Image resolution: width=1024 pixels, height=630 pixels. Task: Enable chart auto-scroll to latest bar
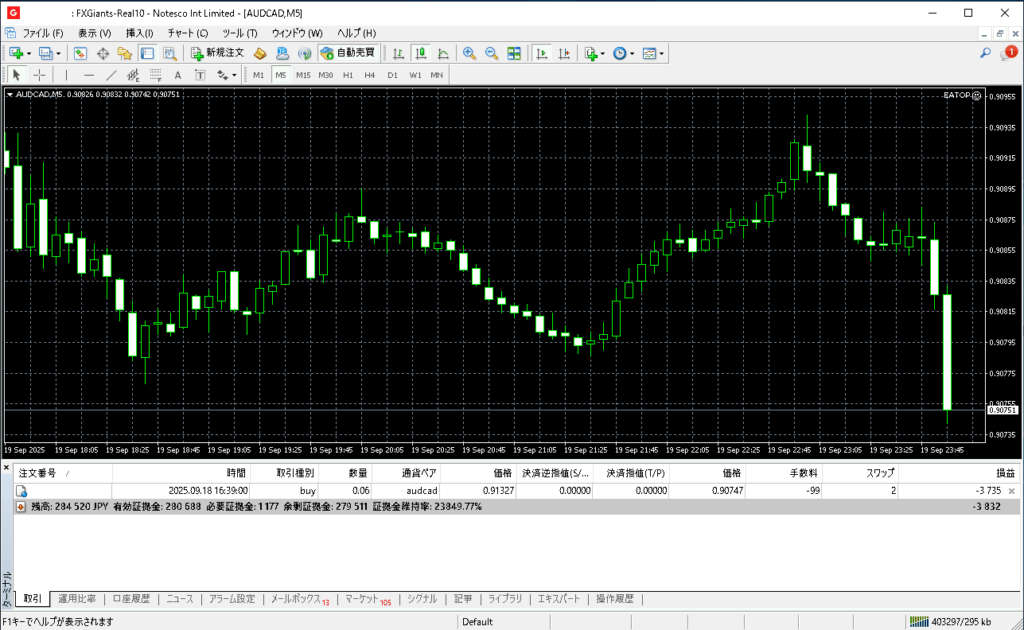[542, 53]
